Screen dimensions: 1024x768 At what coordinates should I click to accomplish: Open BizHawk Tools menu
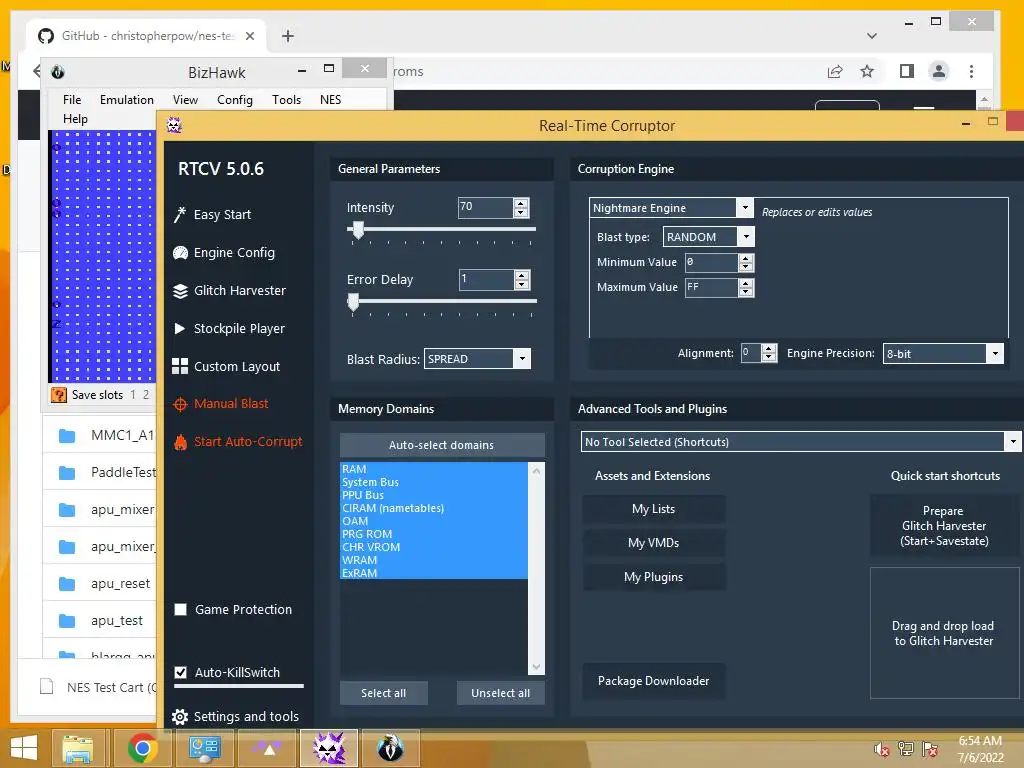[286, 99]
